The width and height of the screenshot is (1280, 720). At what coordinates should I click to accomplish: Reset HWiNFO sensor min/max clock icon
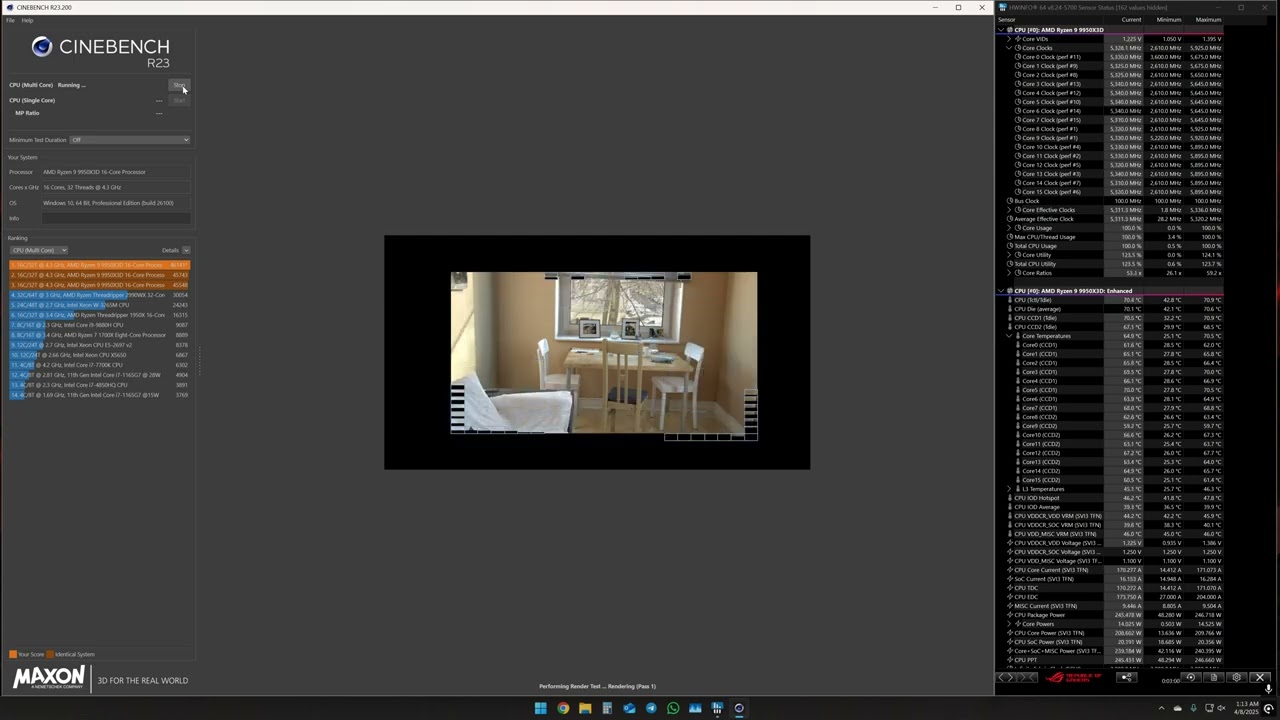coord(1190,677)
